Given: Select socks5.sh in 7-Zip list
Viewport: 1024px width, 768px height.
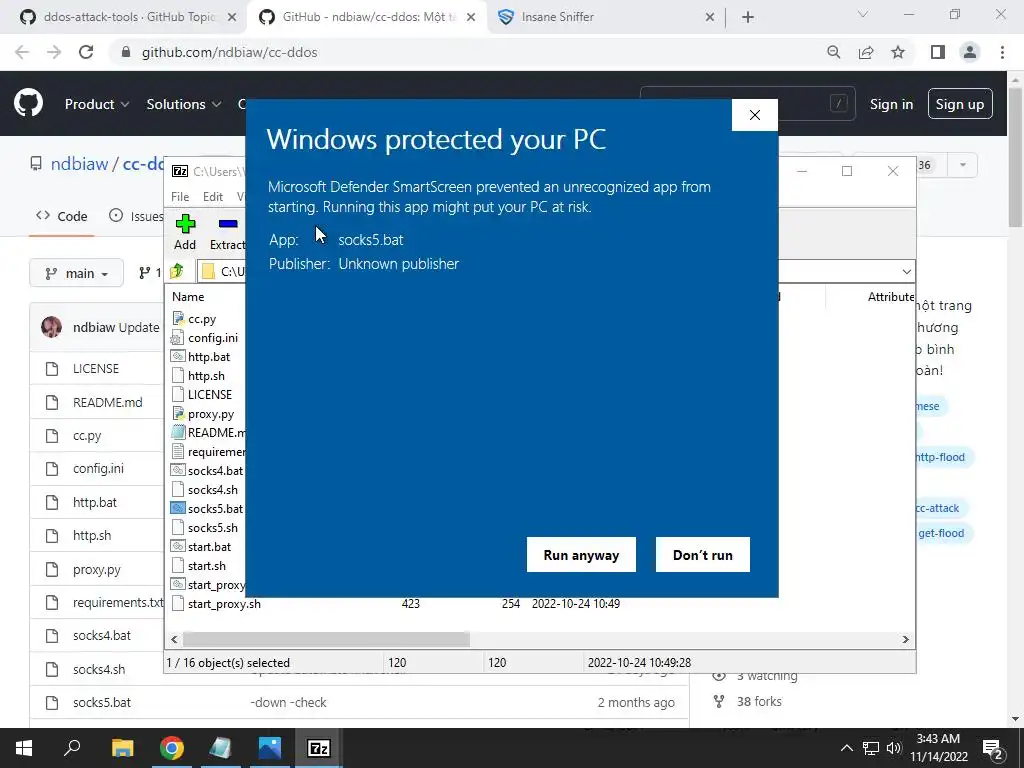Looking at the screenshot, I should [212, 527].
